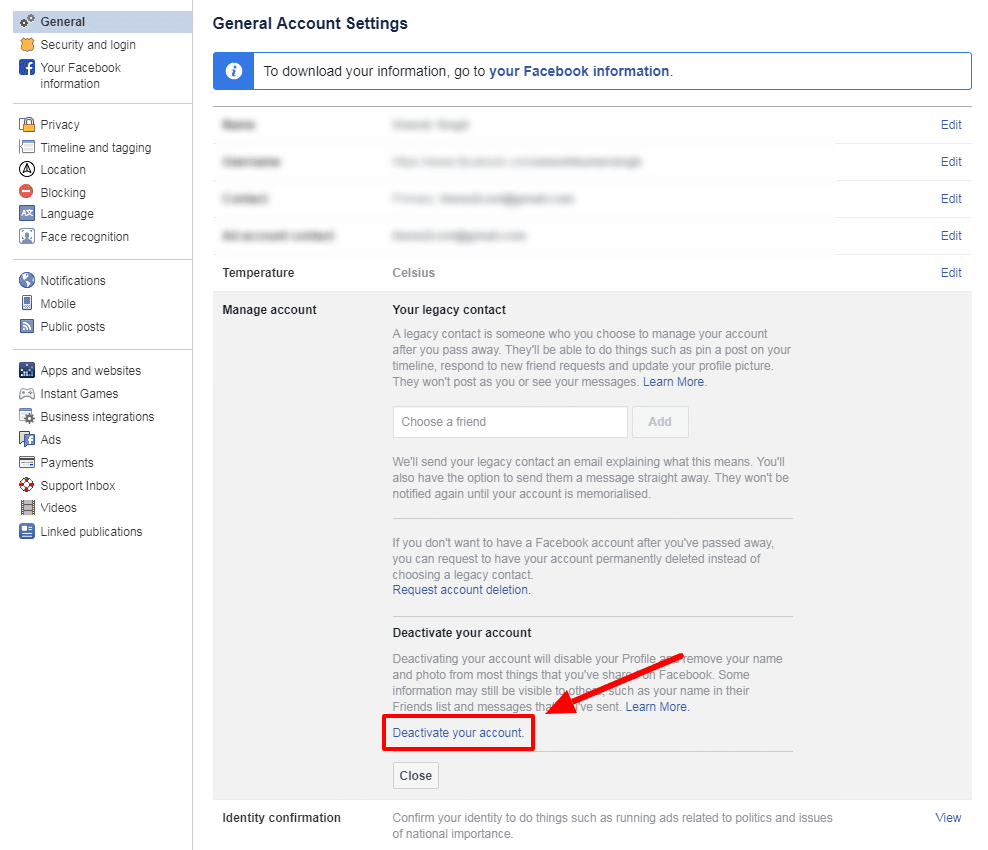Click the red Blocking icon

tap(26, 192)
